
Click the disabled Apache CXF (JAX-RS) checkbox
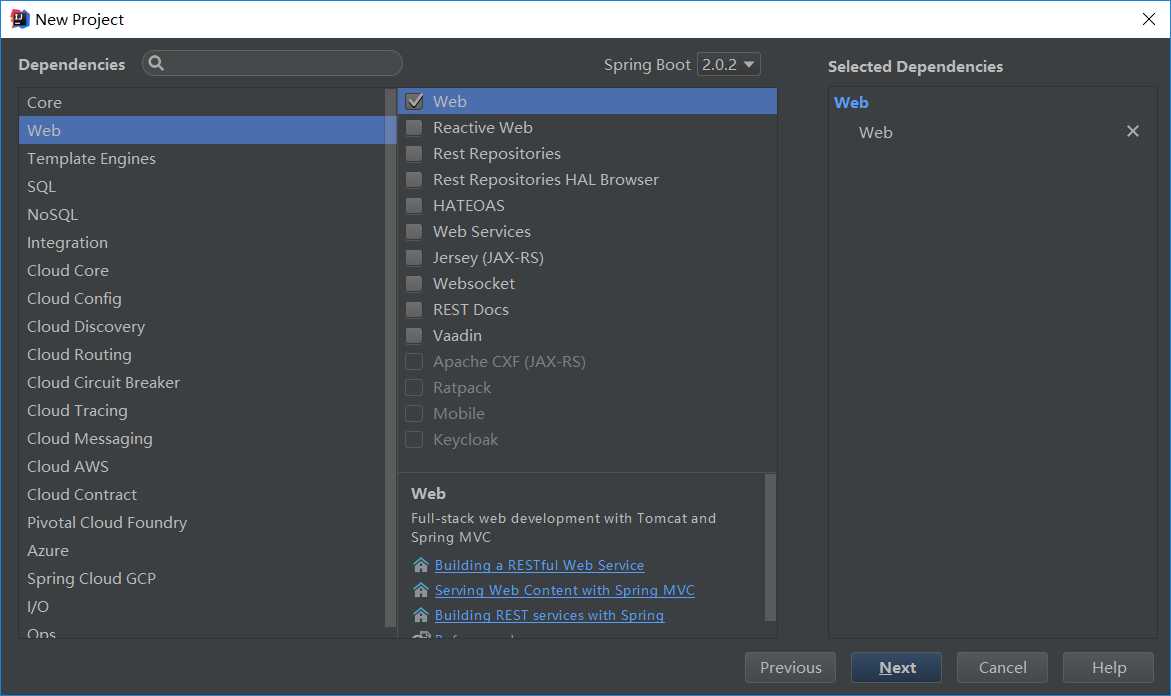pyautogui.click(x=414, y=361)
